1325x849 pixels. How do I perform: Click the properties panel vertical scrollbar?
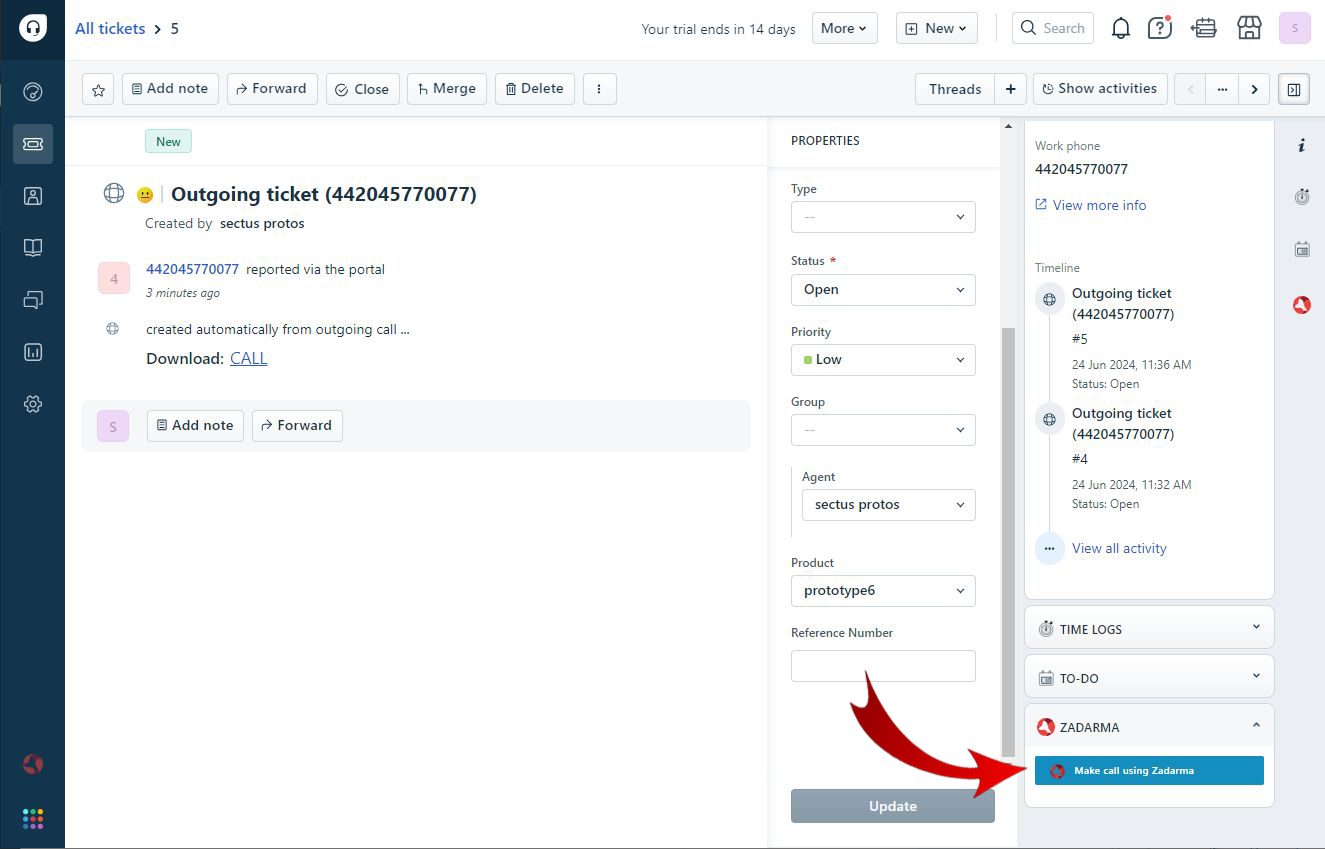(x=1008, y=540)
